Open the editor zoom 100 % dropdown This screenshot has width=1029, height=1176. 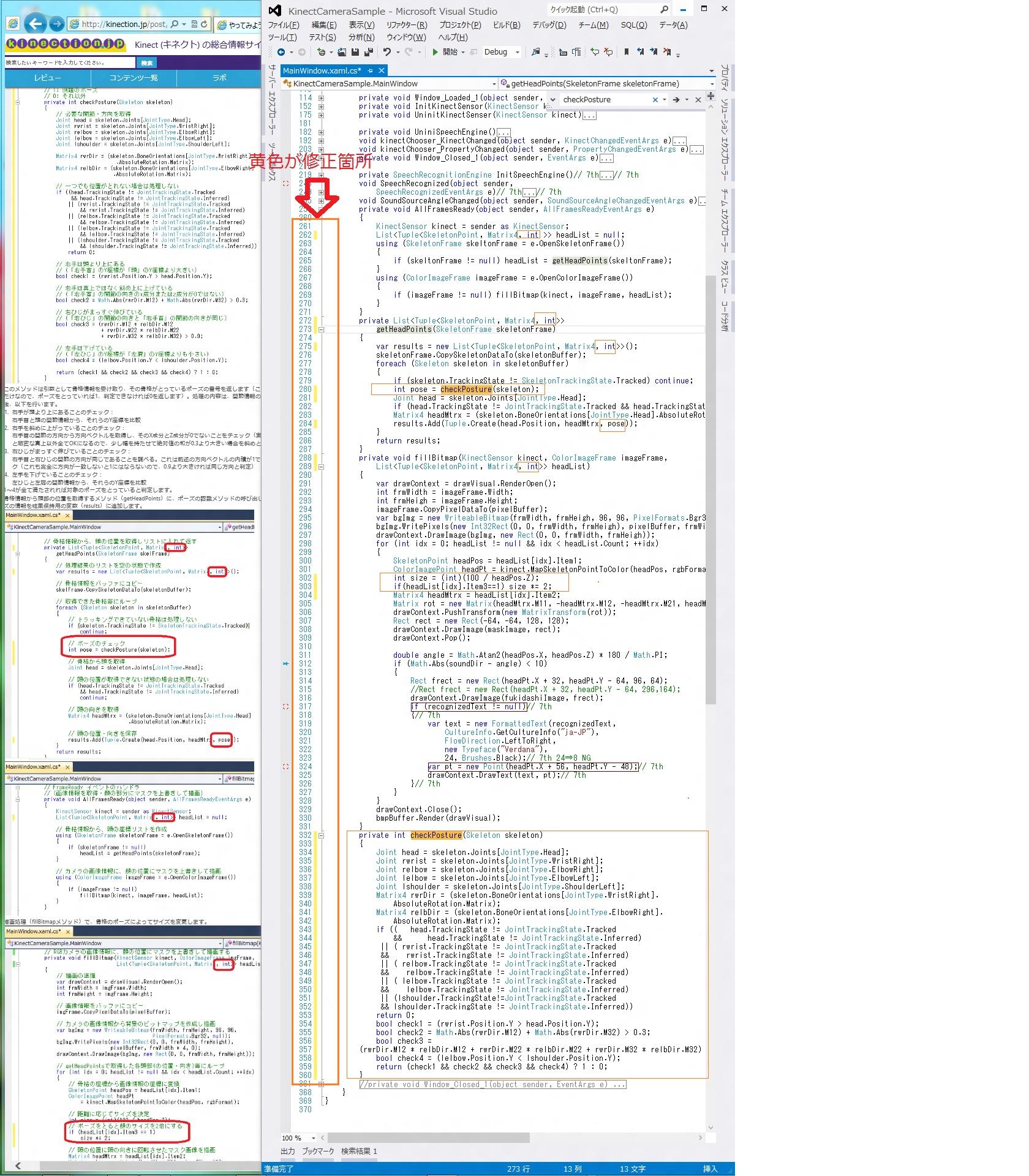click(x=313, y=1138)
